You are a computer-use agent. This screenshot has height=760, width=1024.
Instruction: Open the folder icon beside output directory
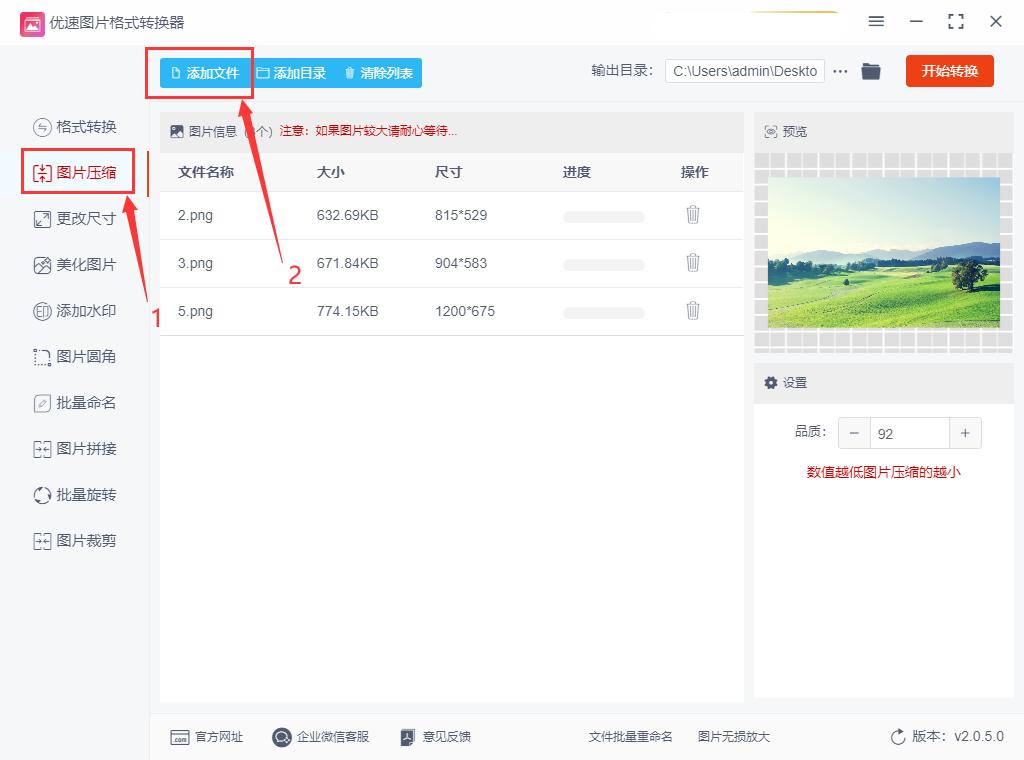coord(870,70)
